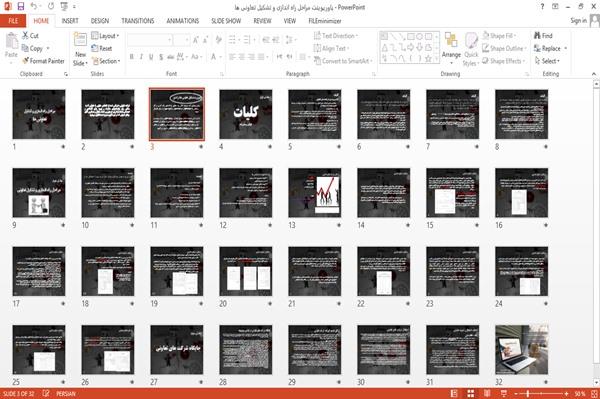Image resolution: width=600 pixels, height=399 pixels.
Task: Switch to Reading view icon in status bar
Action: (487, 393)
